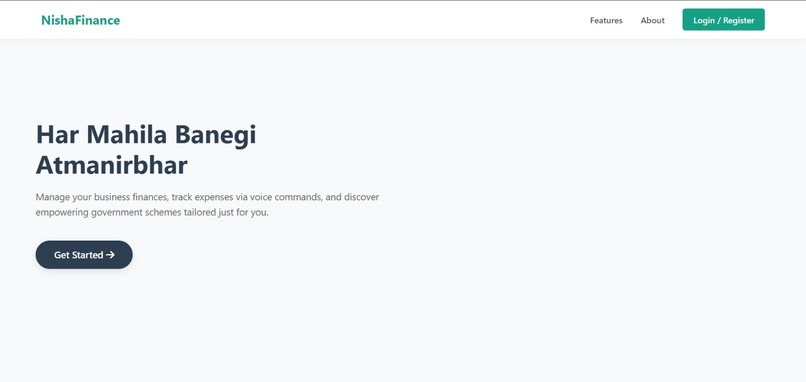Click the 'Manage your business finances' description text
This screenshot has width=806, height=382.
click(207, 205)
